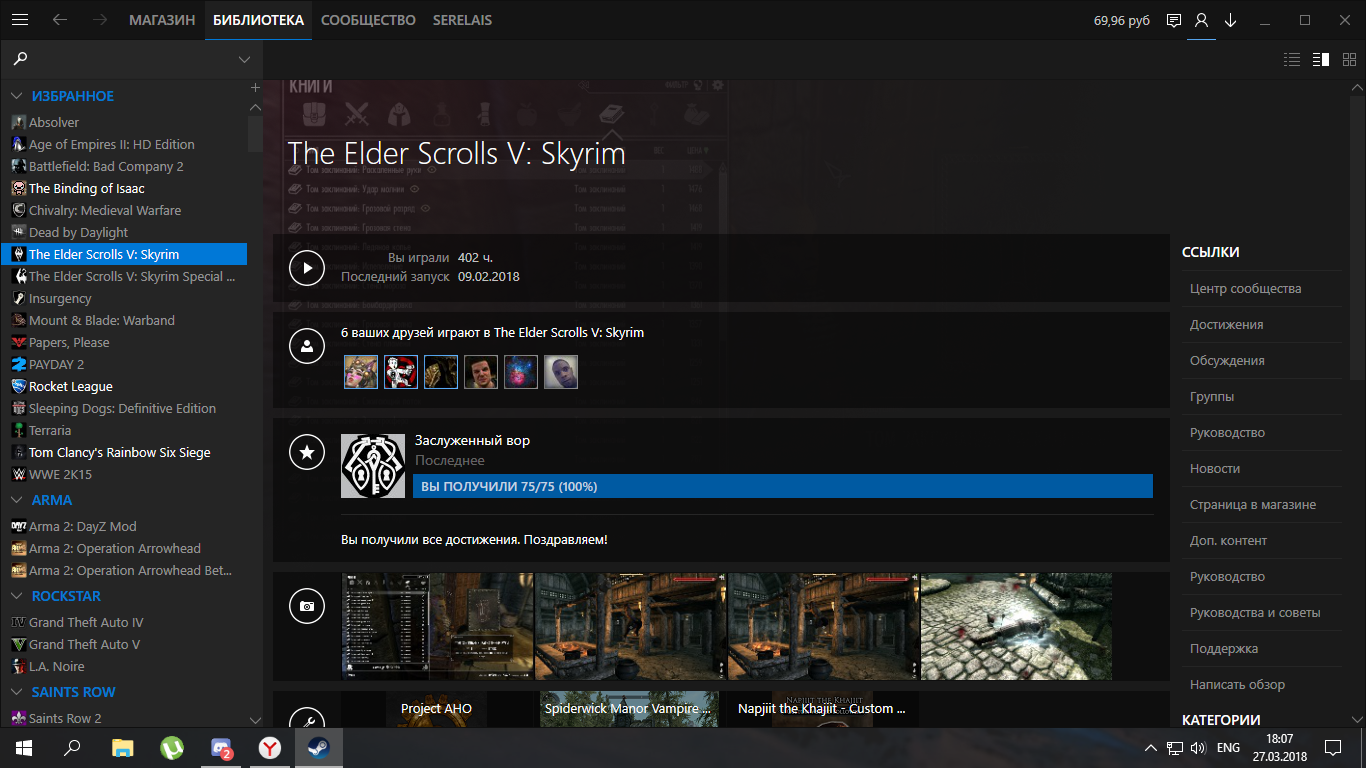This screenshot has width=1366, height=768.
Task: Switch to the detail view mode
Action: 1321,59
